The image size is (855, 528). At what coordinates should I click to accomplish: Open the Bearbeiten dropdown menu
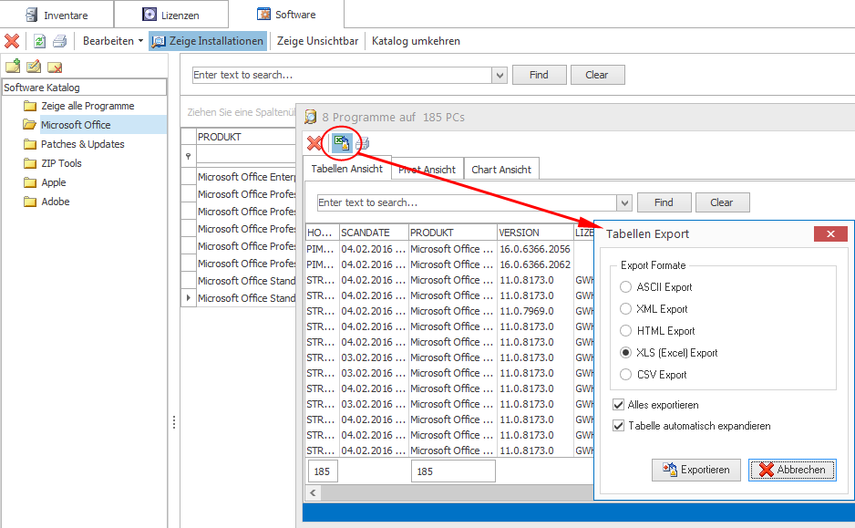pos(113,41)
